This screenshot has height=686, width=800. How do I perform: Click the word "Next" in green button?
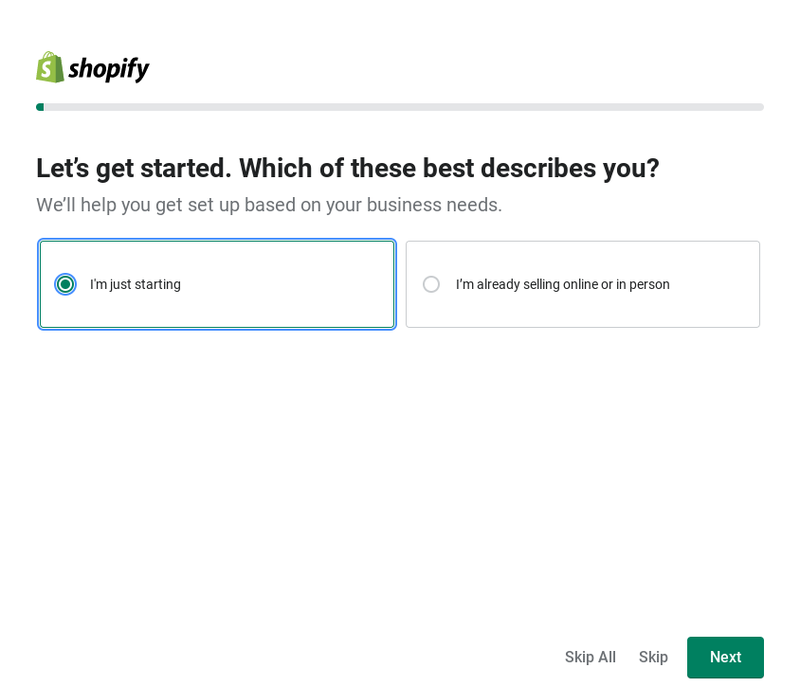click(x=726, y=657)
